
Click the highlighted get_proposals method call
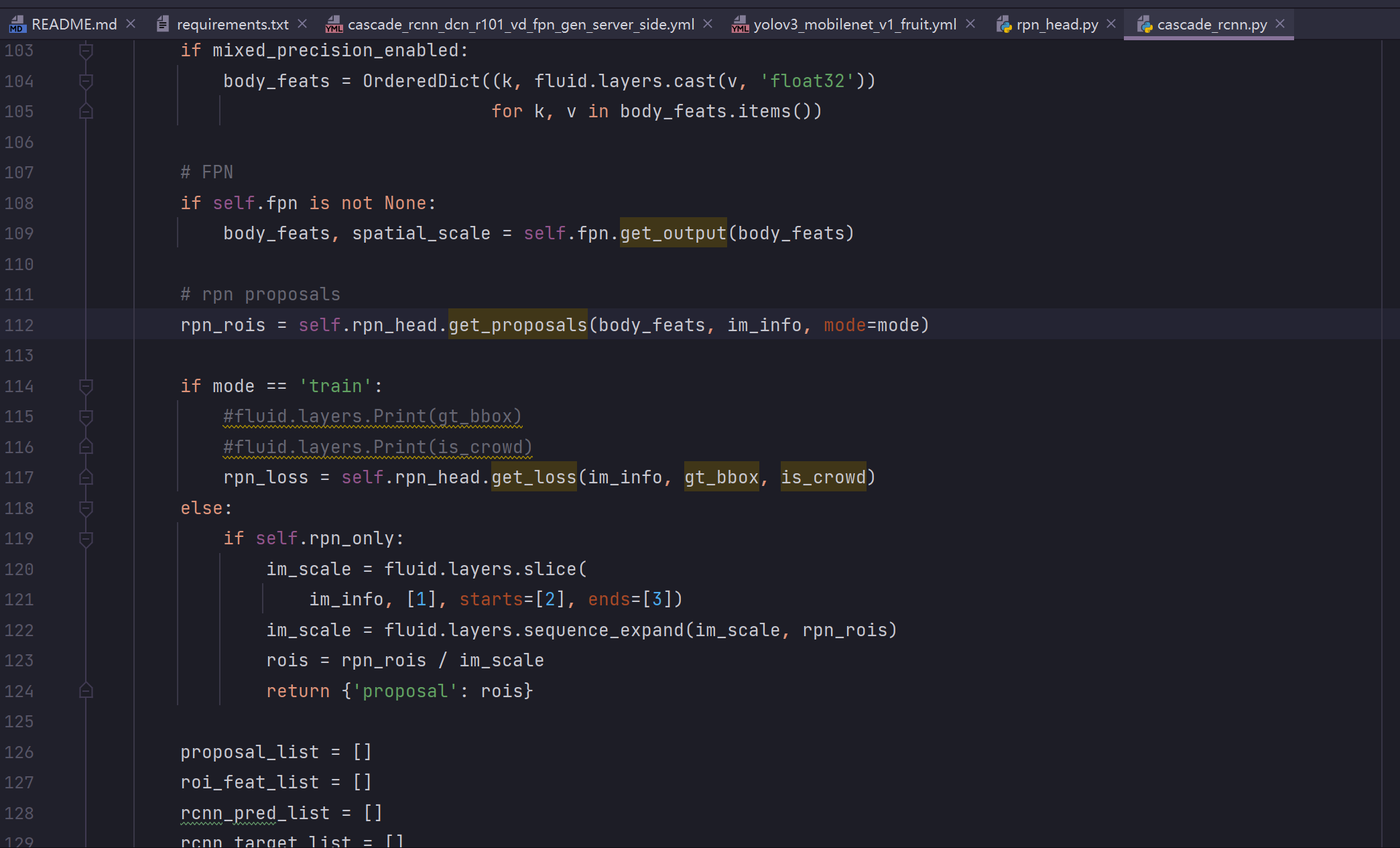point(517,325)
